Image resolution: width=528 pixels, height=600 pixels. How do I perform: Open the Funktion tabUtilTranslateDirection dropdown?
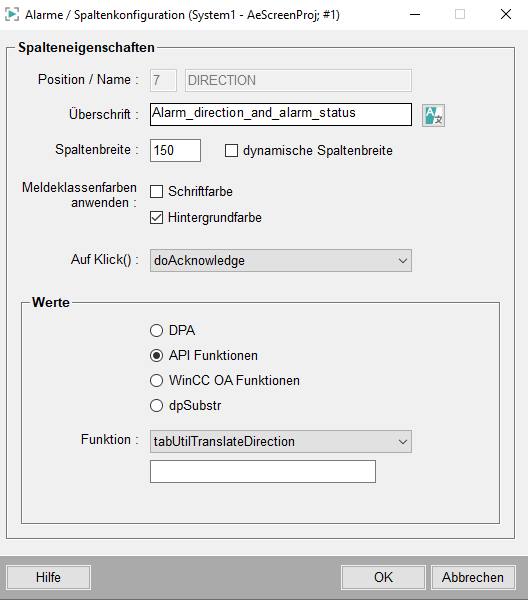tap(281, 442)
